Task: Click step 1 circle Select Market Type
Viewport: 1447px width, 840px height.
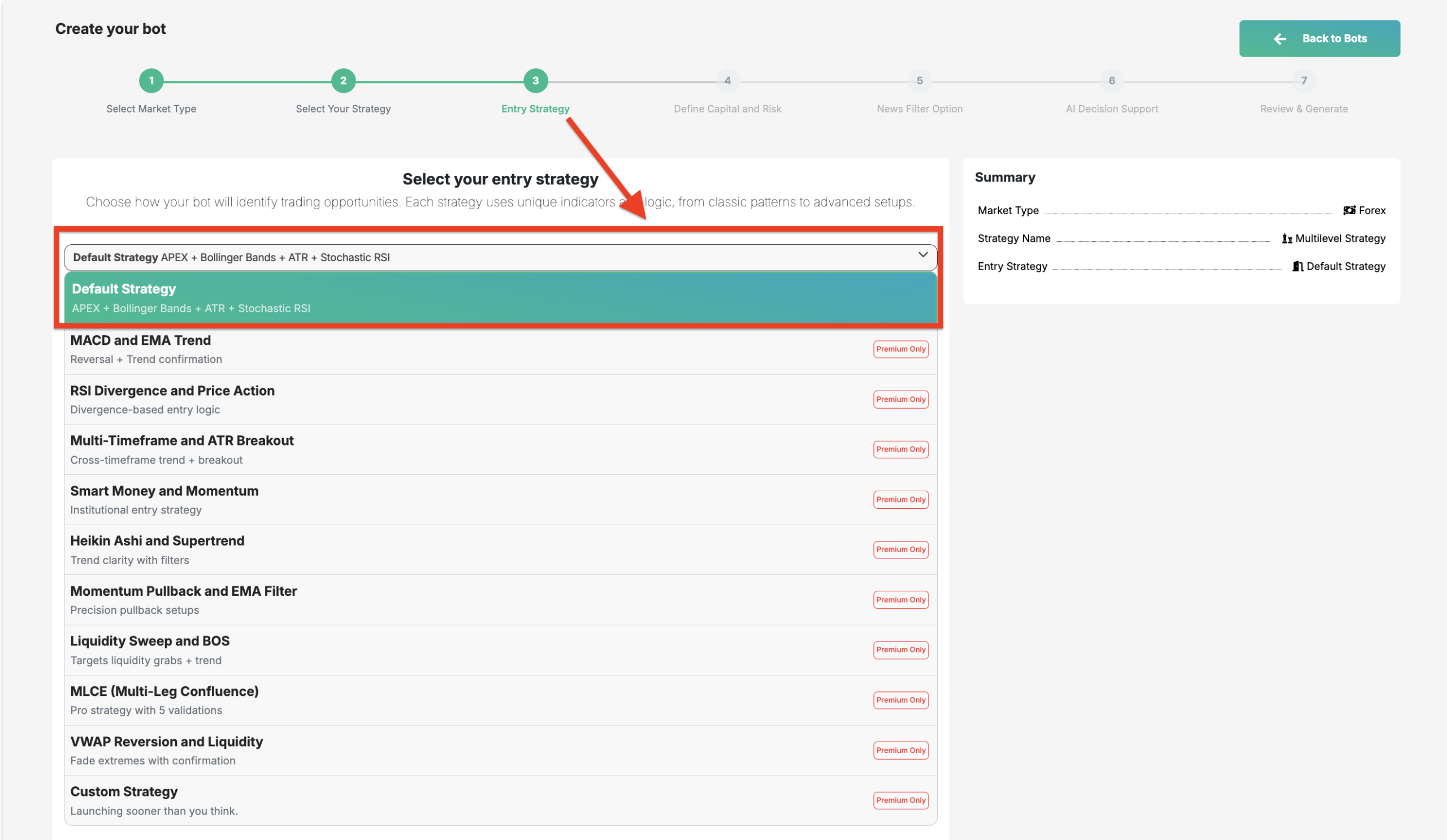Action: pyautogui.click(x=151, y=81)
